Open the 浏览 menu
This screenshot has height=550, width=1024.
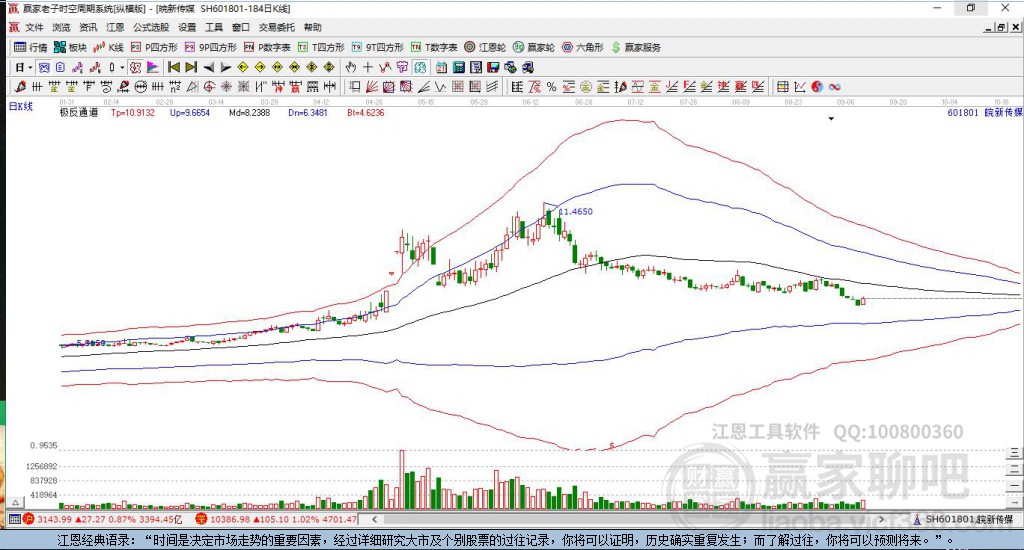[61, 27]
